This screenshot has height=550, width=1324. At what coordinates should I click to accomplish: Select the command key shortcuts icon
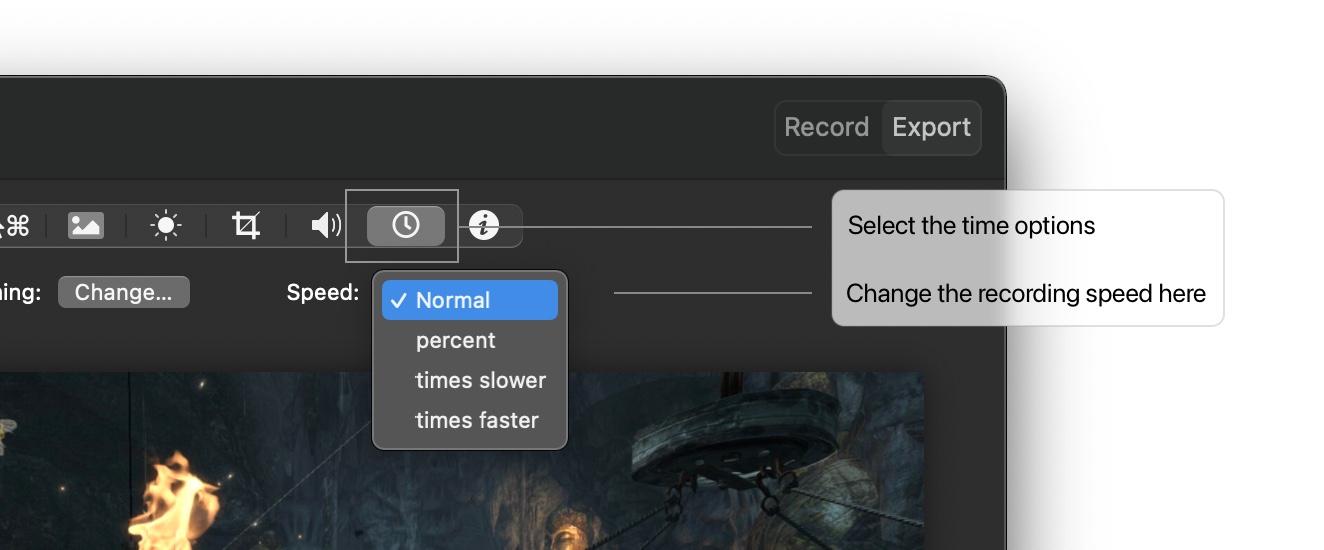tap(15, 225)
